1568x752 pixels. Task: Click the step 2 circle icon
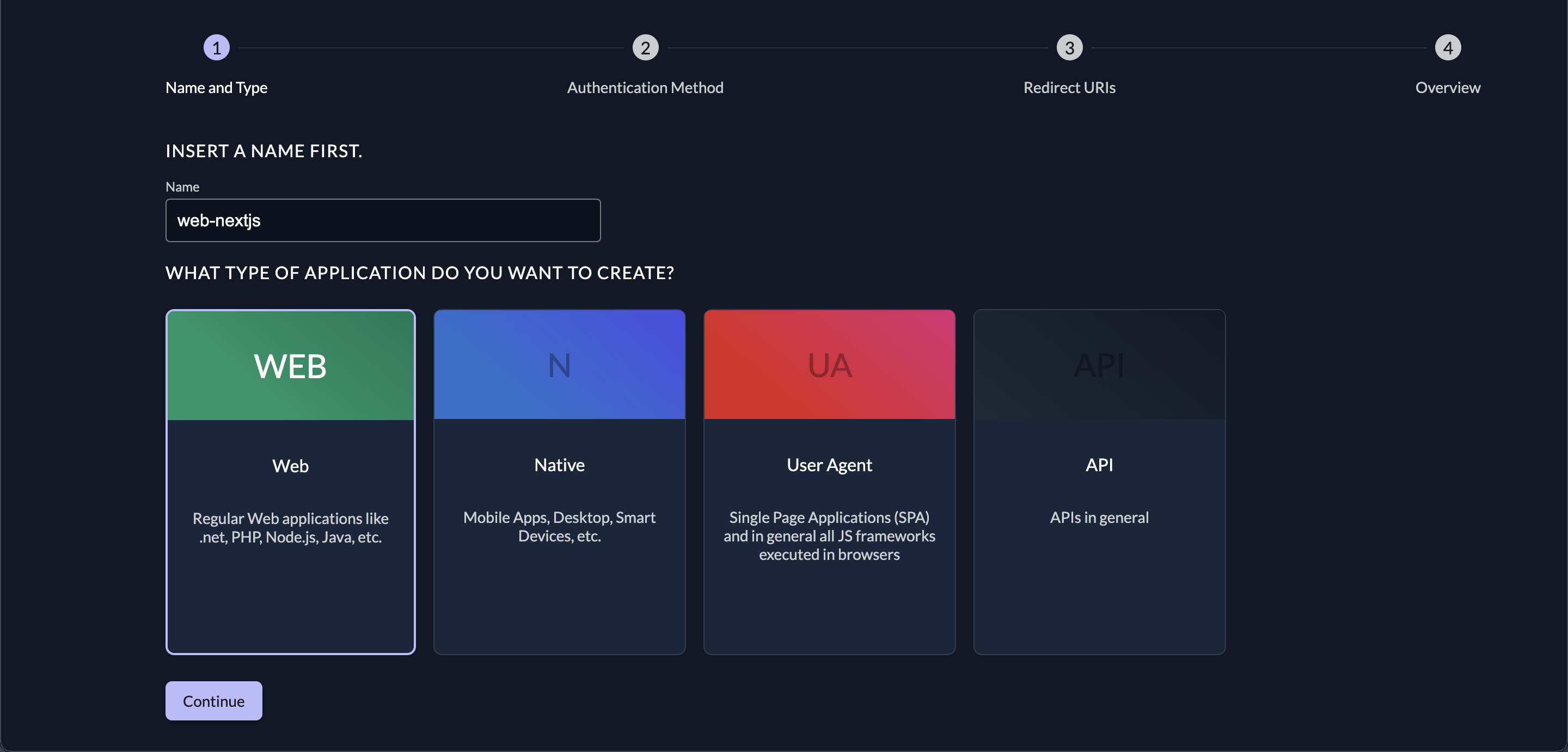tap(645, 47)
